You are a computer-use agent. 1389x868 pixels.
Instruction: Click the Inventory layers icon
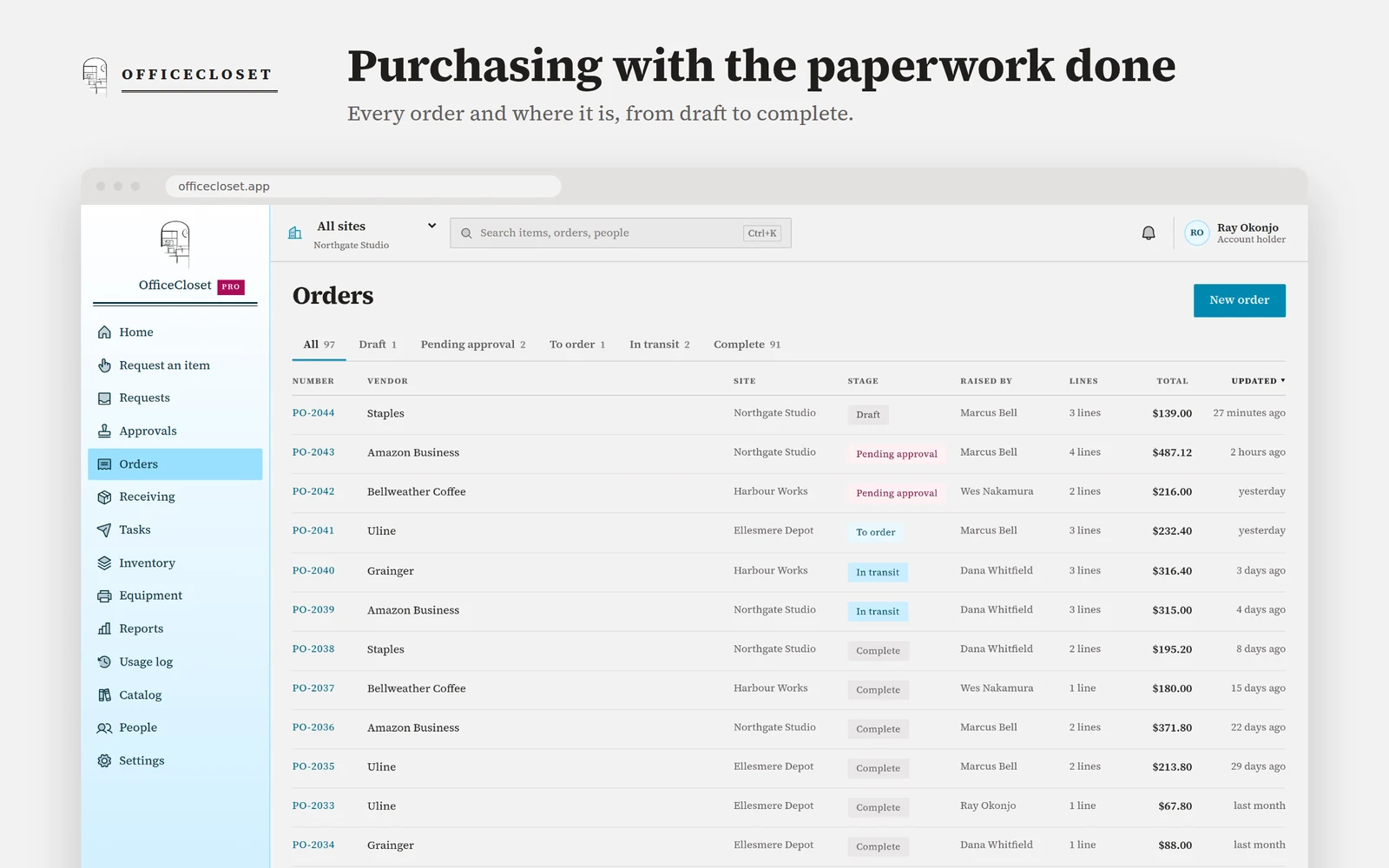point(104,563)
